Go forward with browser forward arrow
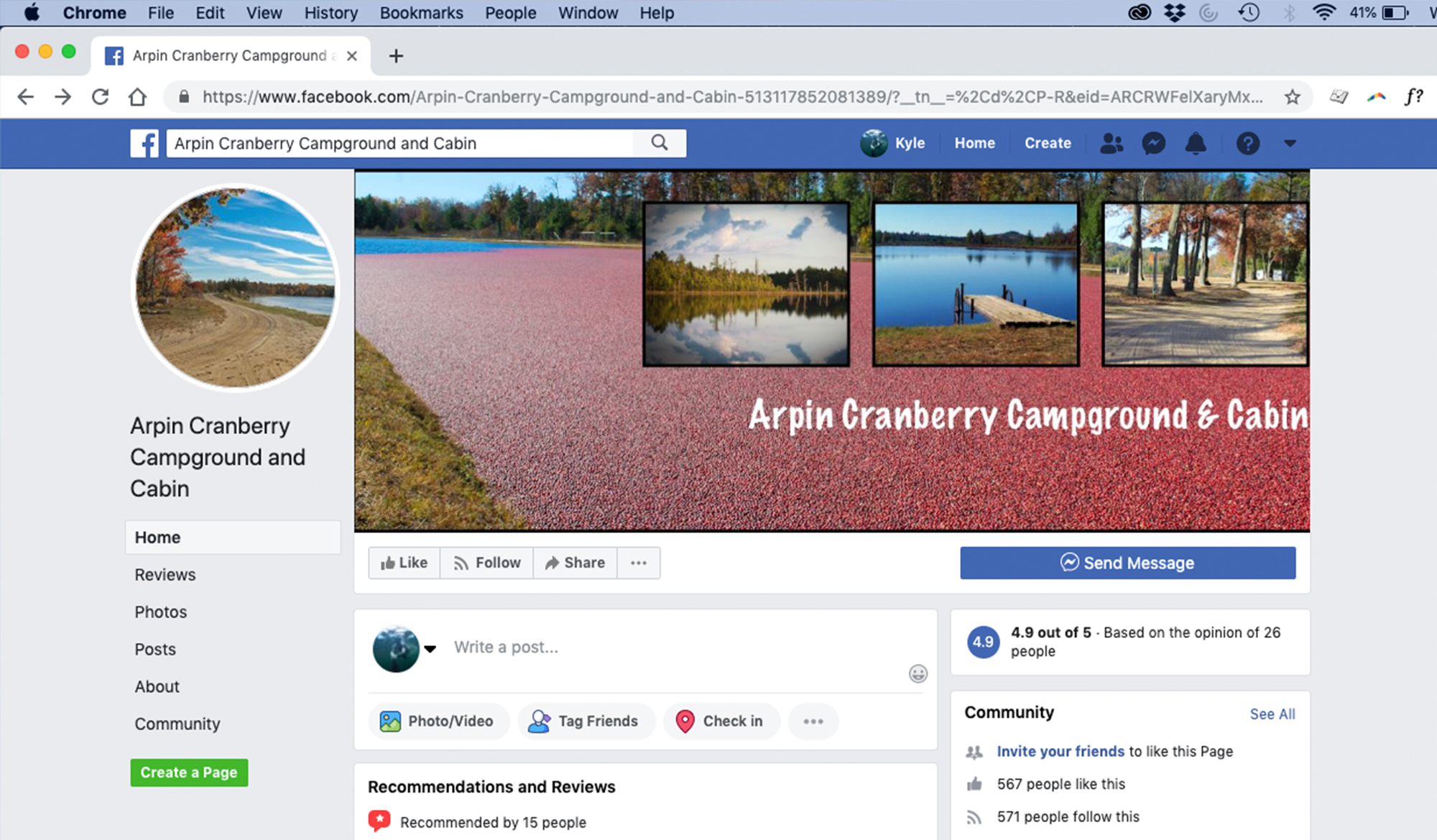This screenshot has height=840, width=1437. point(63,96)
